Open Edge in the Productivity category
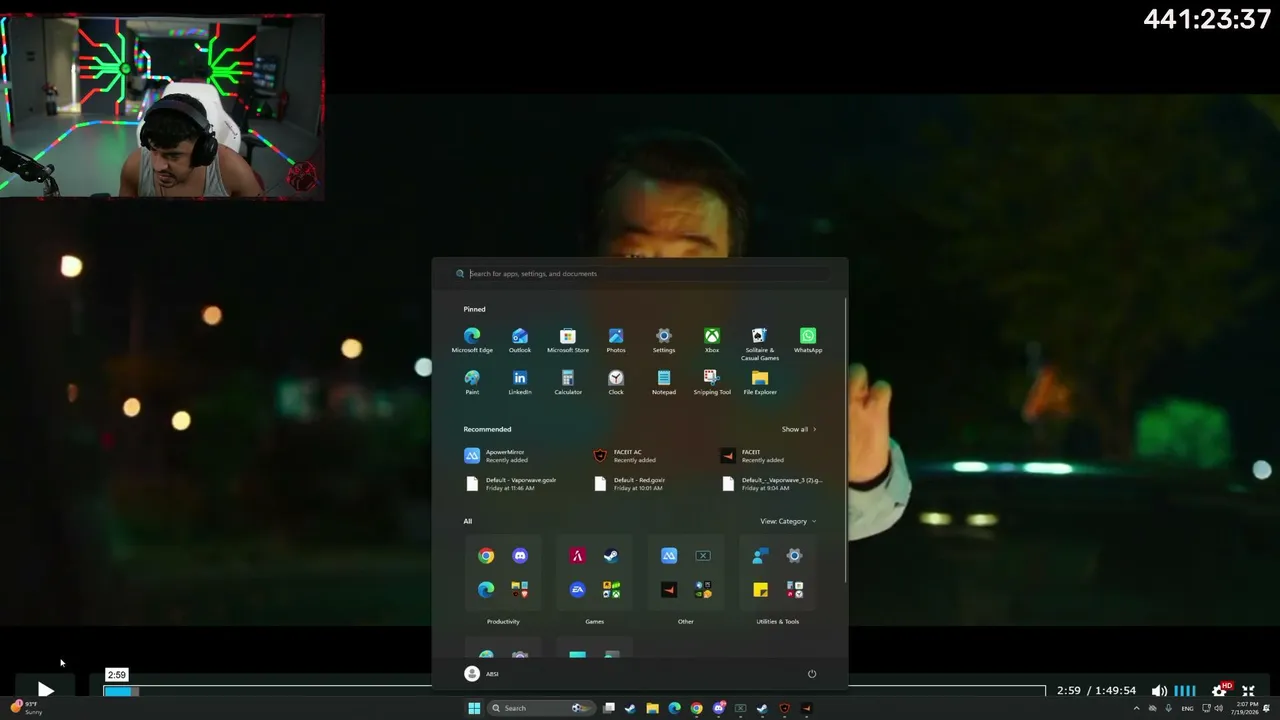 tap(486, 590)
